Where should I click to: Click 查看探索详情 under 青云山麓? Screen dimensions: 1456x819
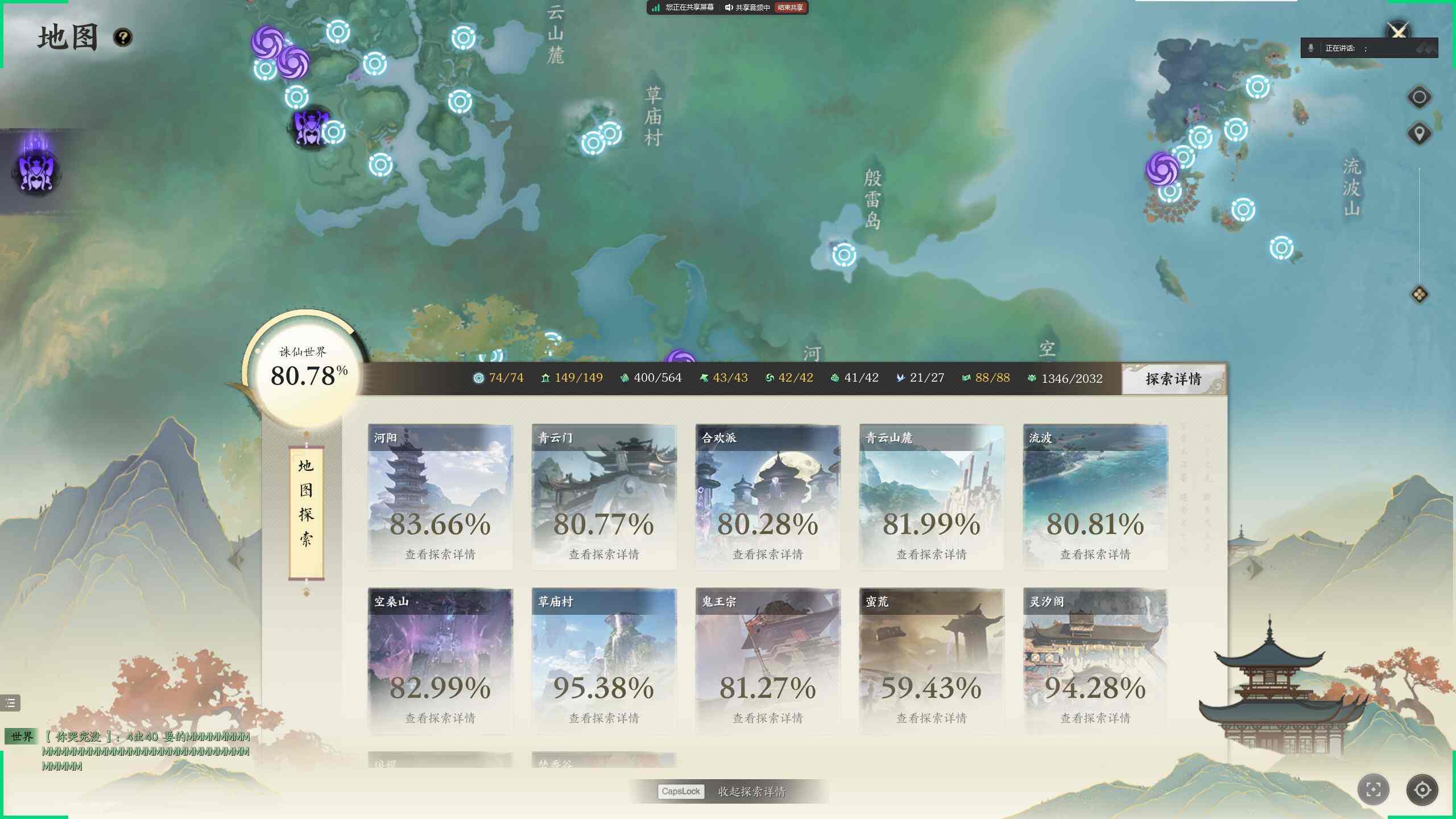click(x=932, y=555)
